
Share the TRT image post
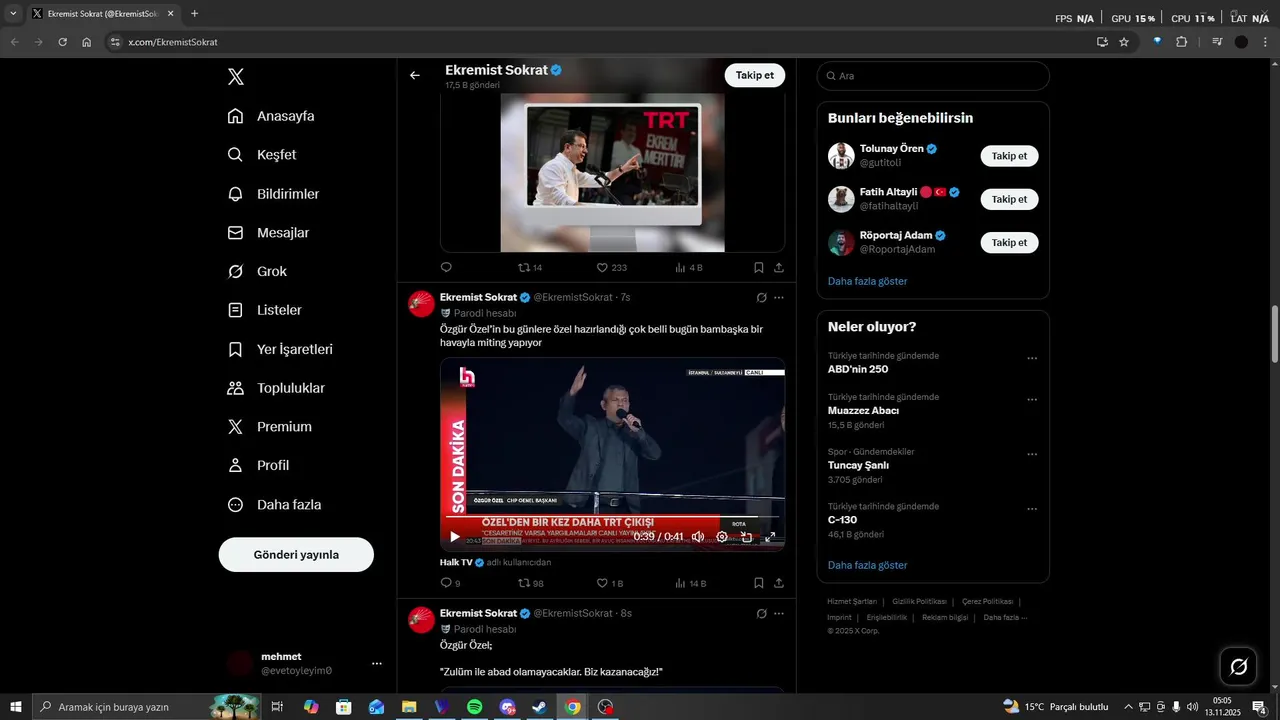pyautogui.click(x=779, y=267)
